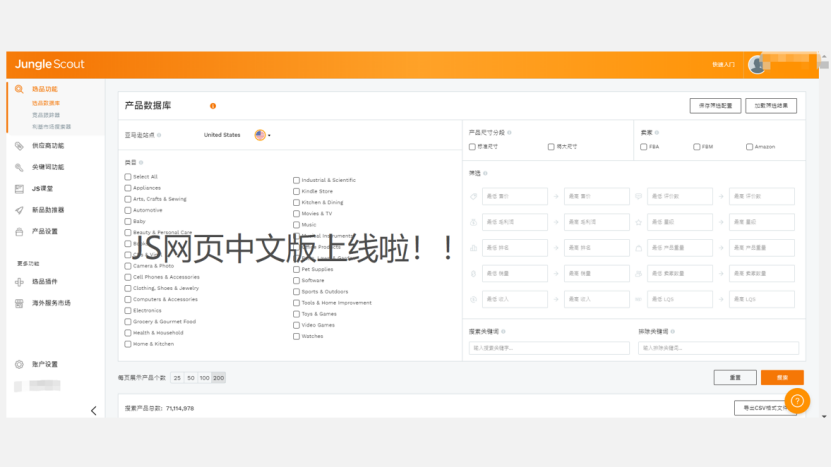Click the info icon beside include keywords
Viewport: 831px width, 467px height.
pos(503,332)
